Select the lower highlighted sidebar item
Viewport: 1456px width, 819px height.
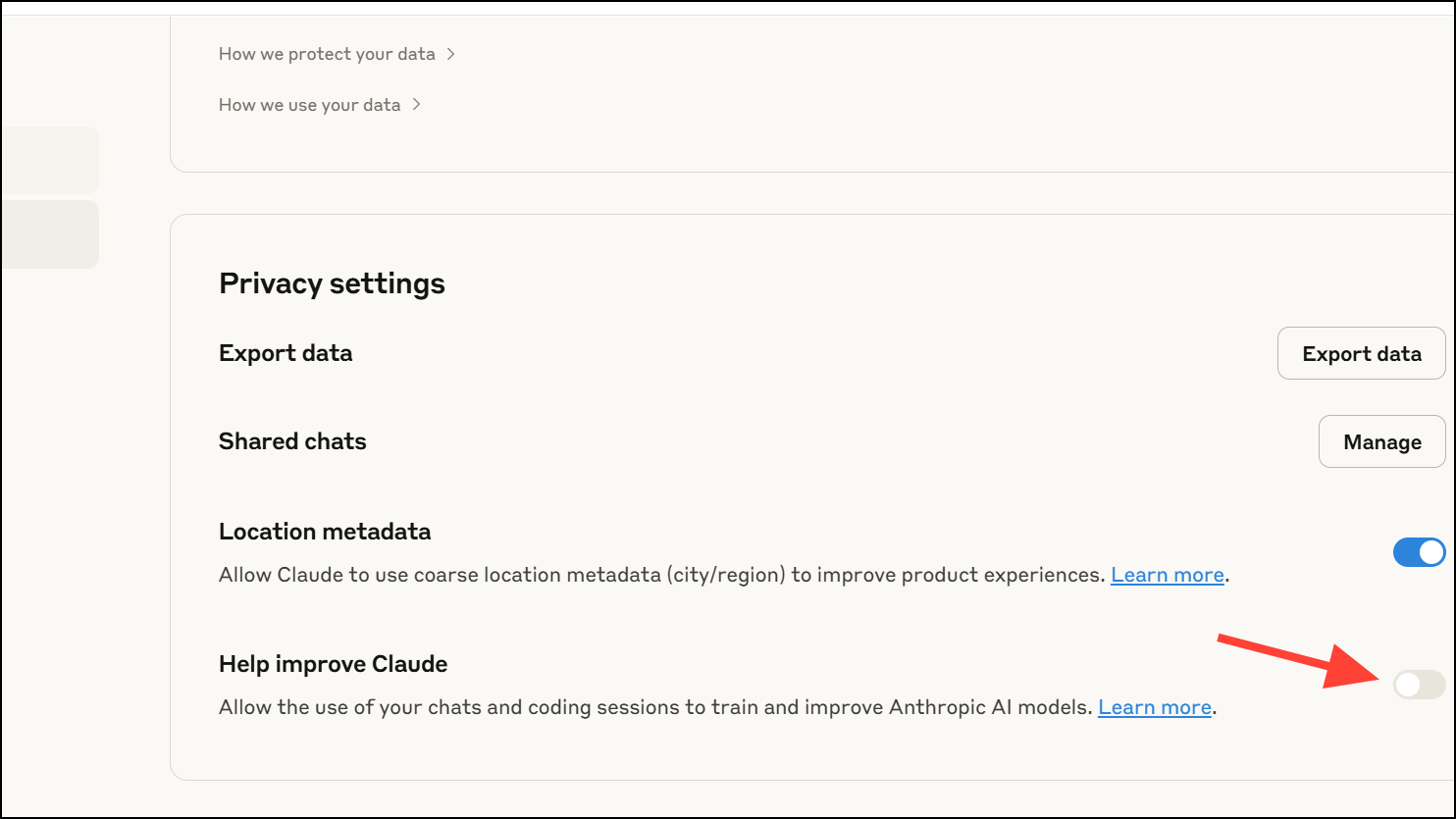(x=49, y=233)
